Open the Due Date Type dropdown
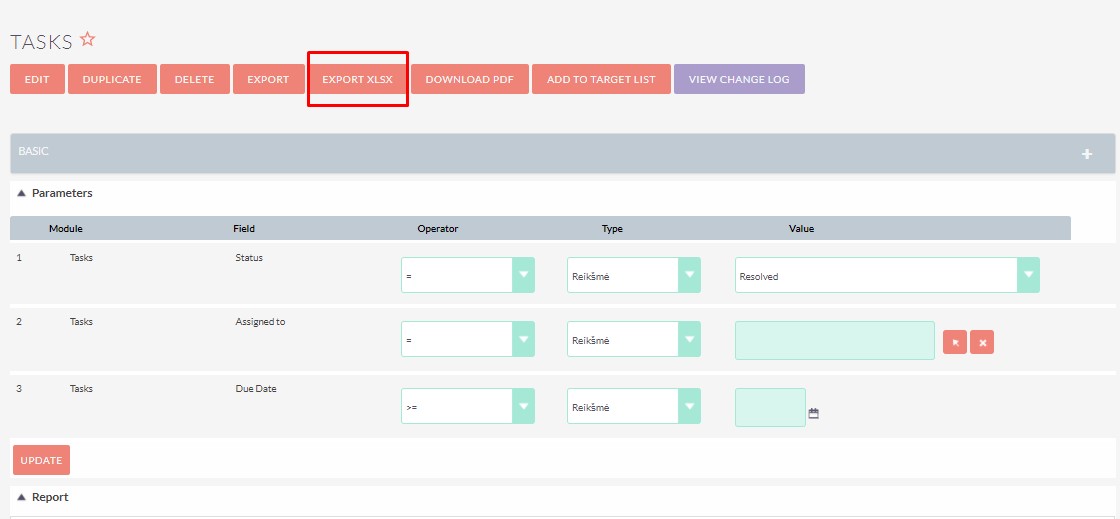1120x519 pixels. tap(634, 406)
